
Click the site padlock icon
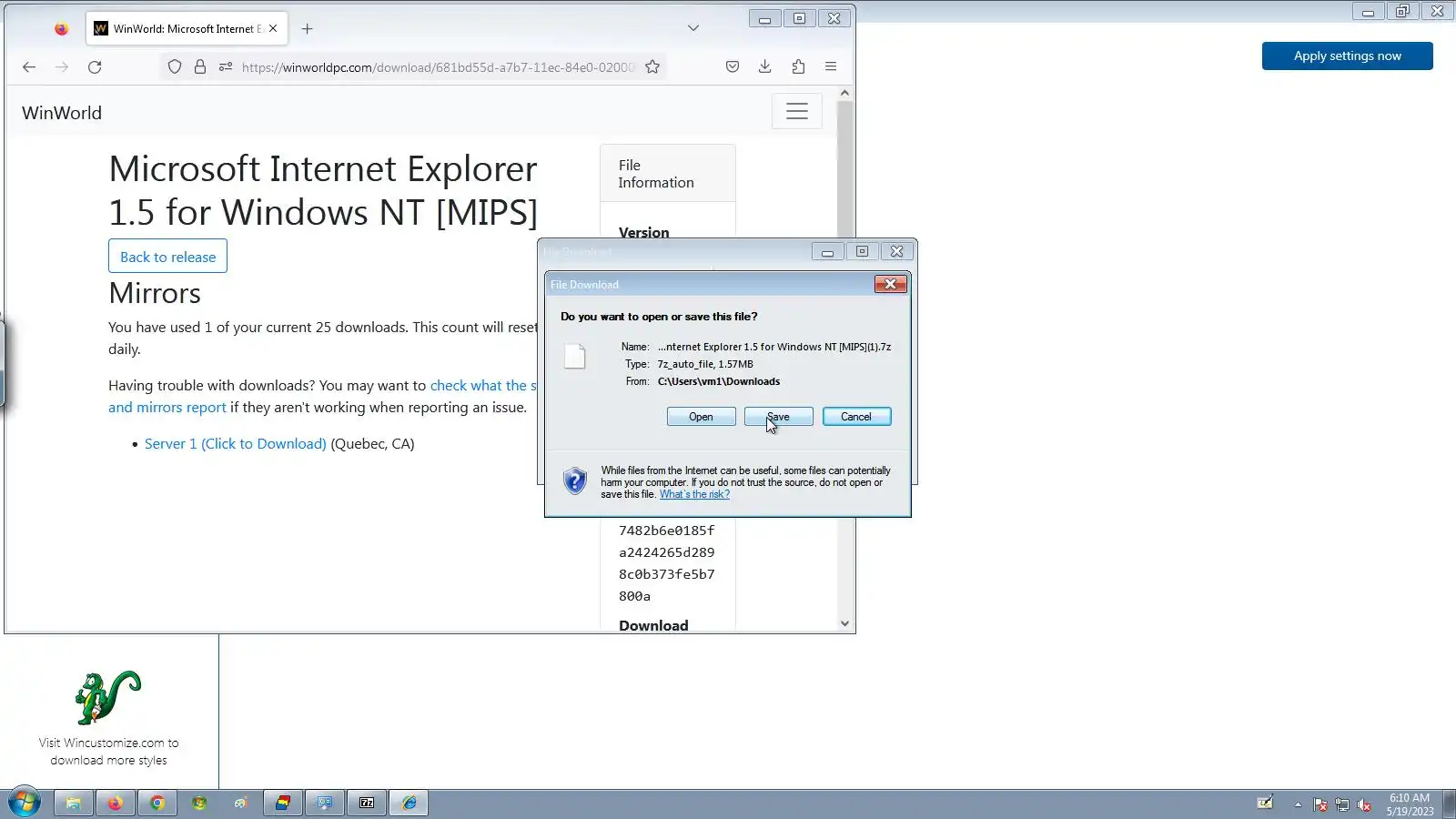pos(200,66)
